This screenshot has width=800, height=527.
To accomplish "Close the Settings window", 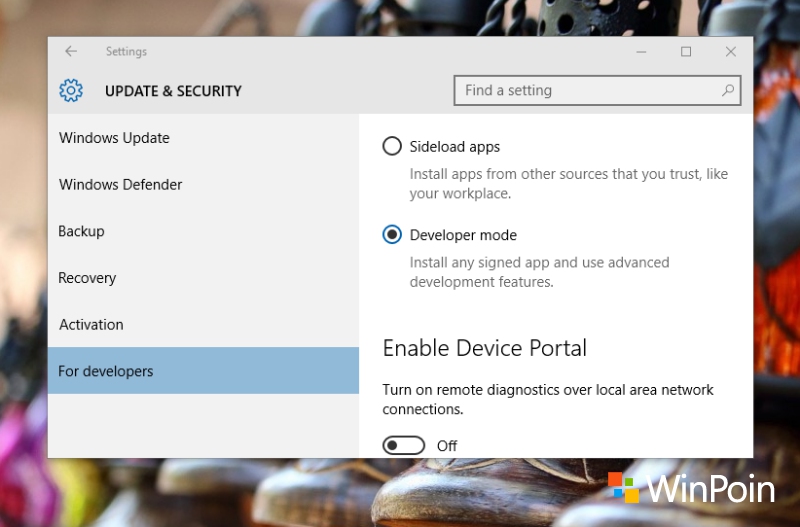I will coord(731,52).
